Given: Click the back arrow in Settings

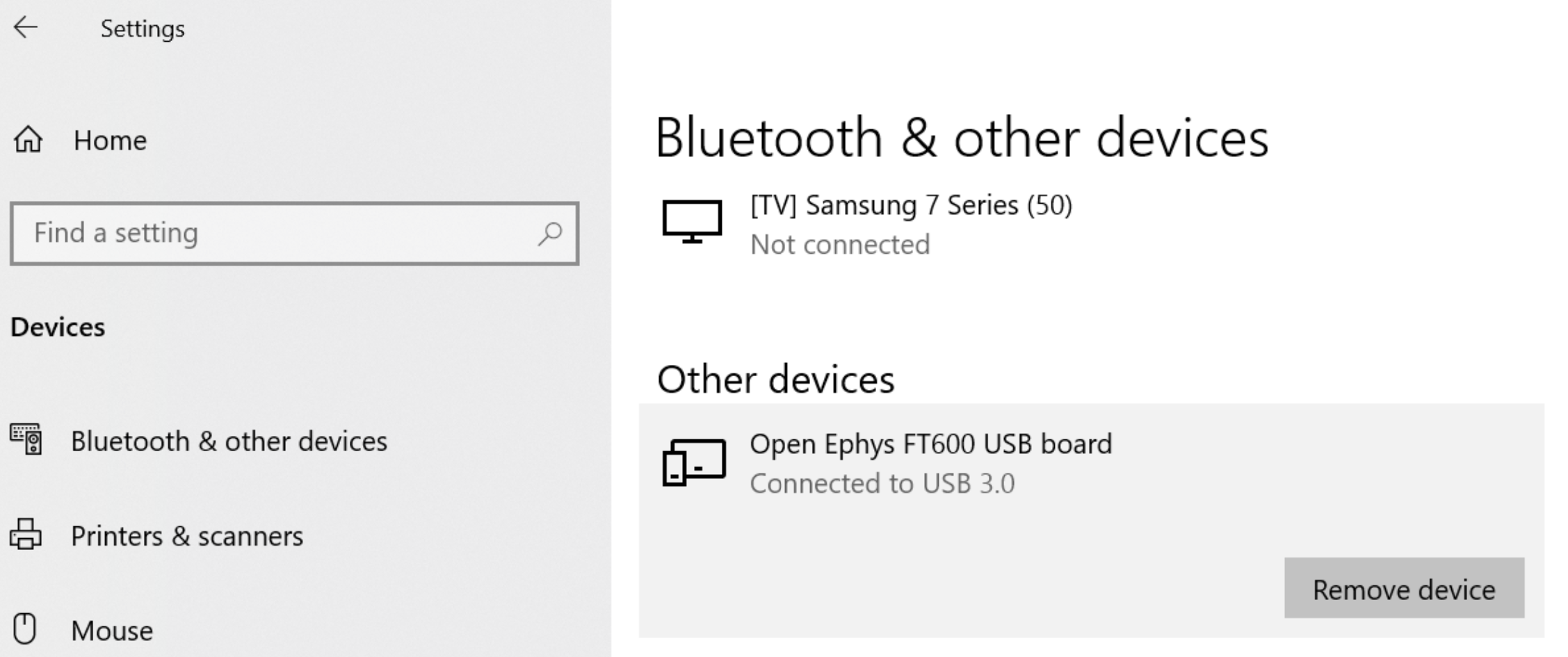Looking at the screenshot, I should click(26, 28).
